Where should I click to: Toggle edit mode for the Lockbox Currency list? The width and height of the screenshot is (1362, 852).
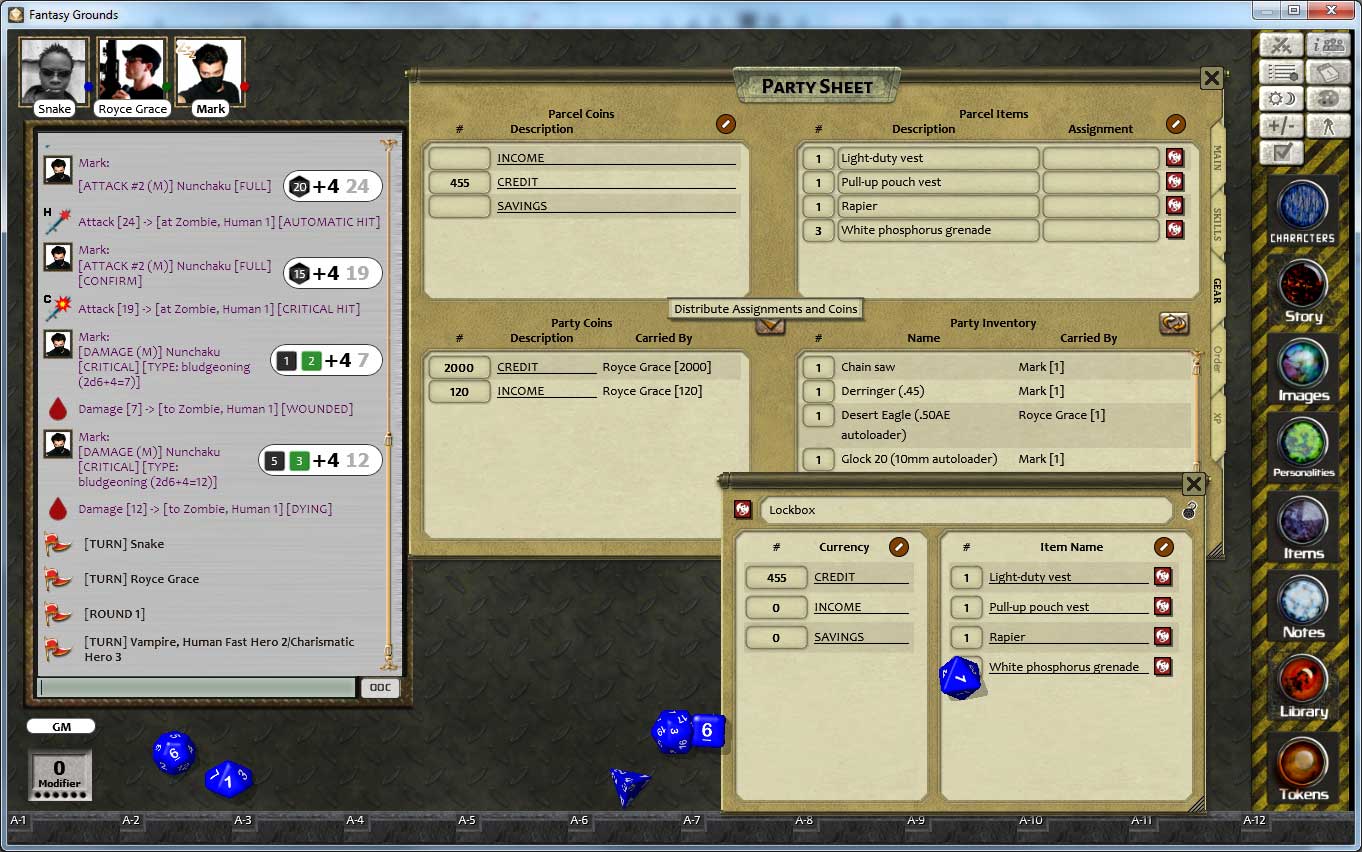[898, 547]
